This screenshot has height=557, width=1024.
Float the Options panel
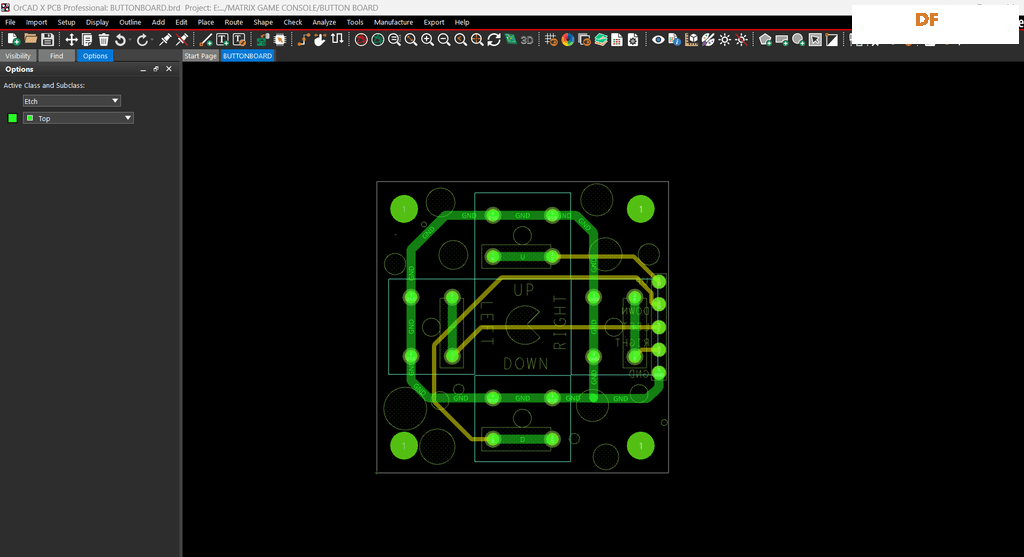156,69
